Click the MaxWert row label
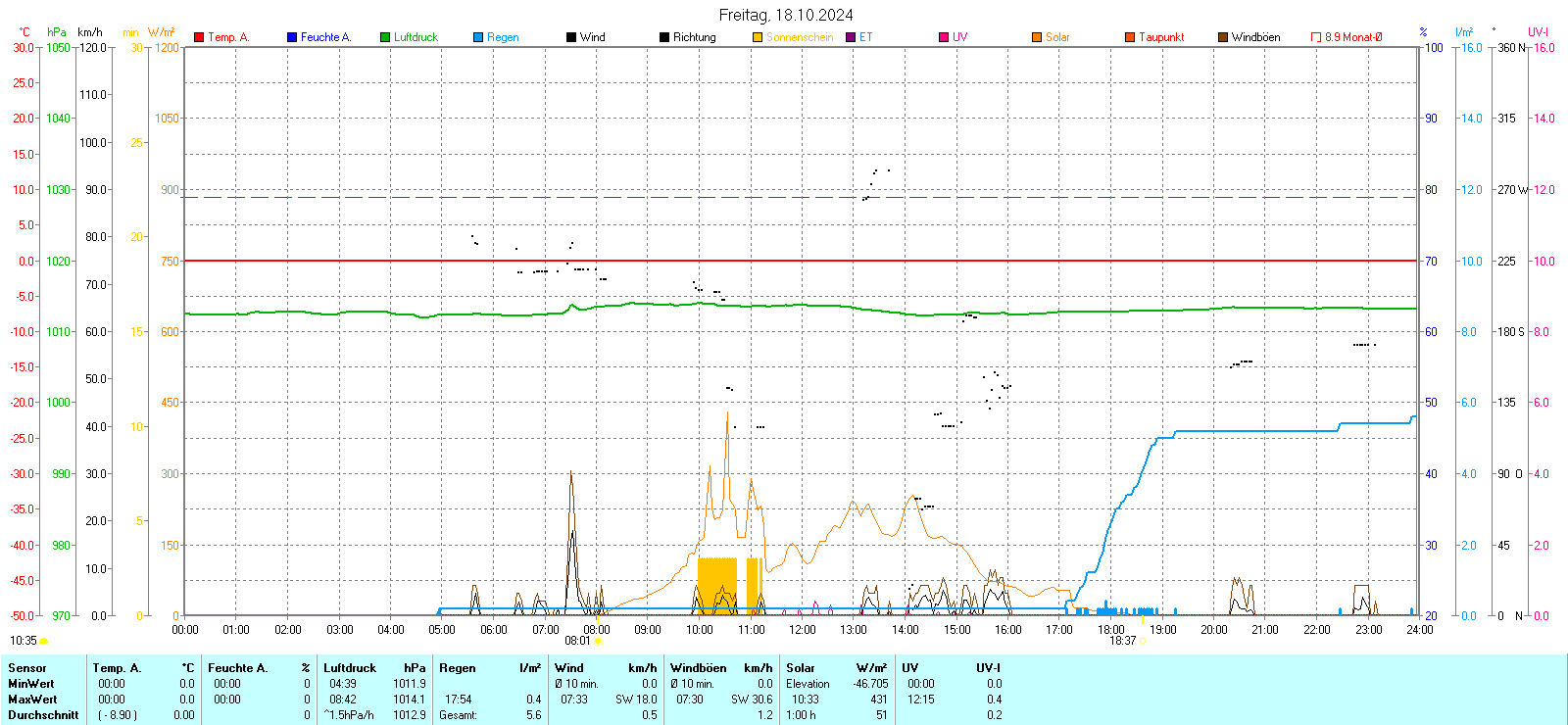The image size is (1568, 725). (32, 700)
